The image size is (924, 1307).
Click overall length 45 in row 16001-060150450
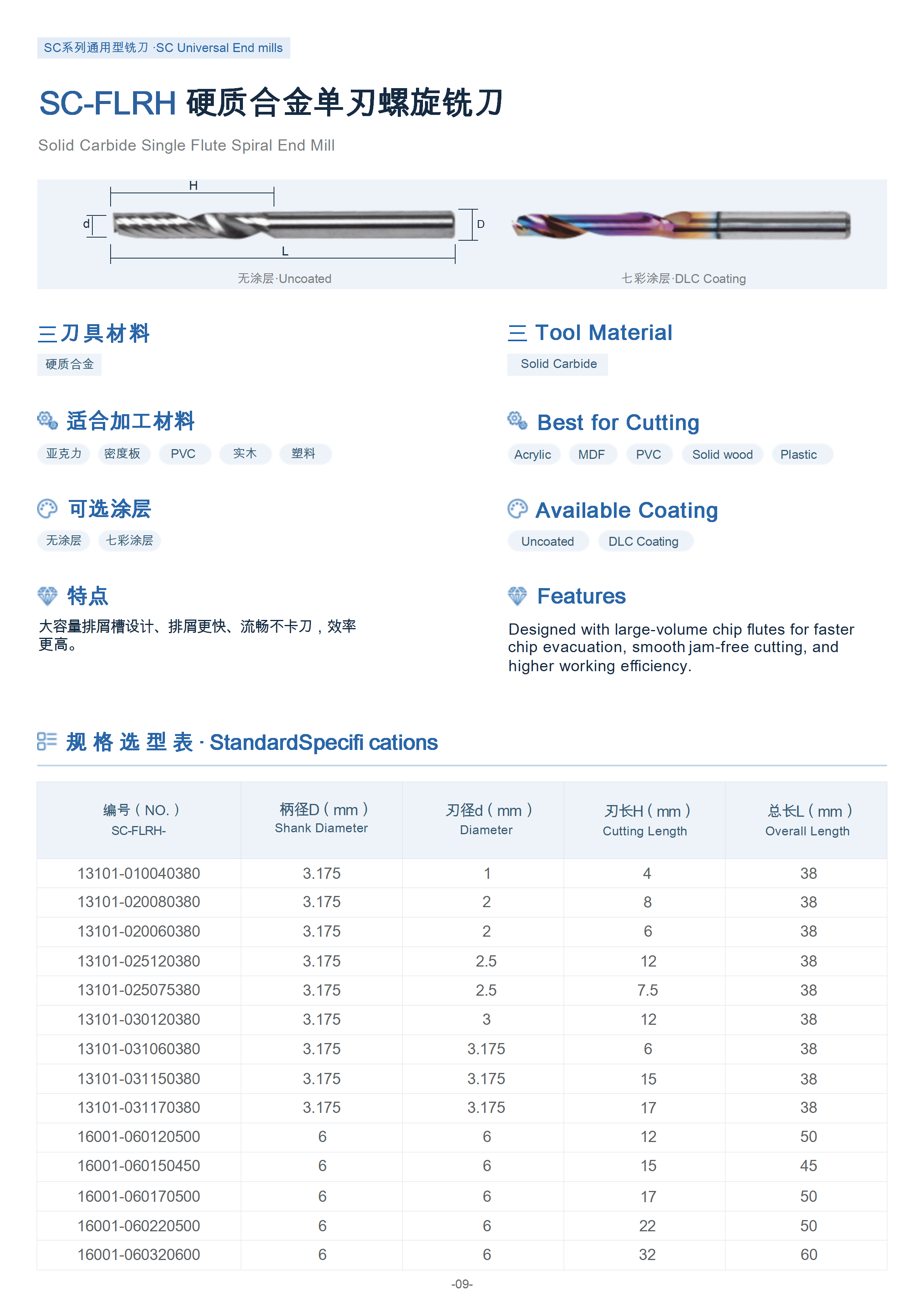click(808, 1166)
